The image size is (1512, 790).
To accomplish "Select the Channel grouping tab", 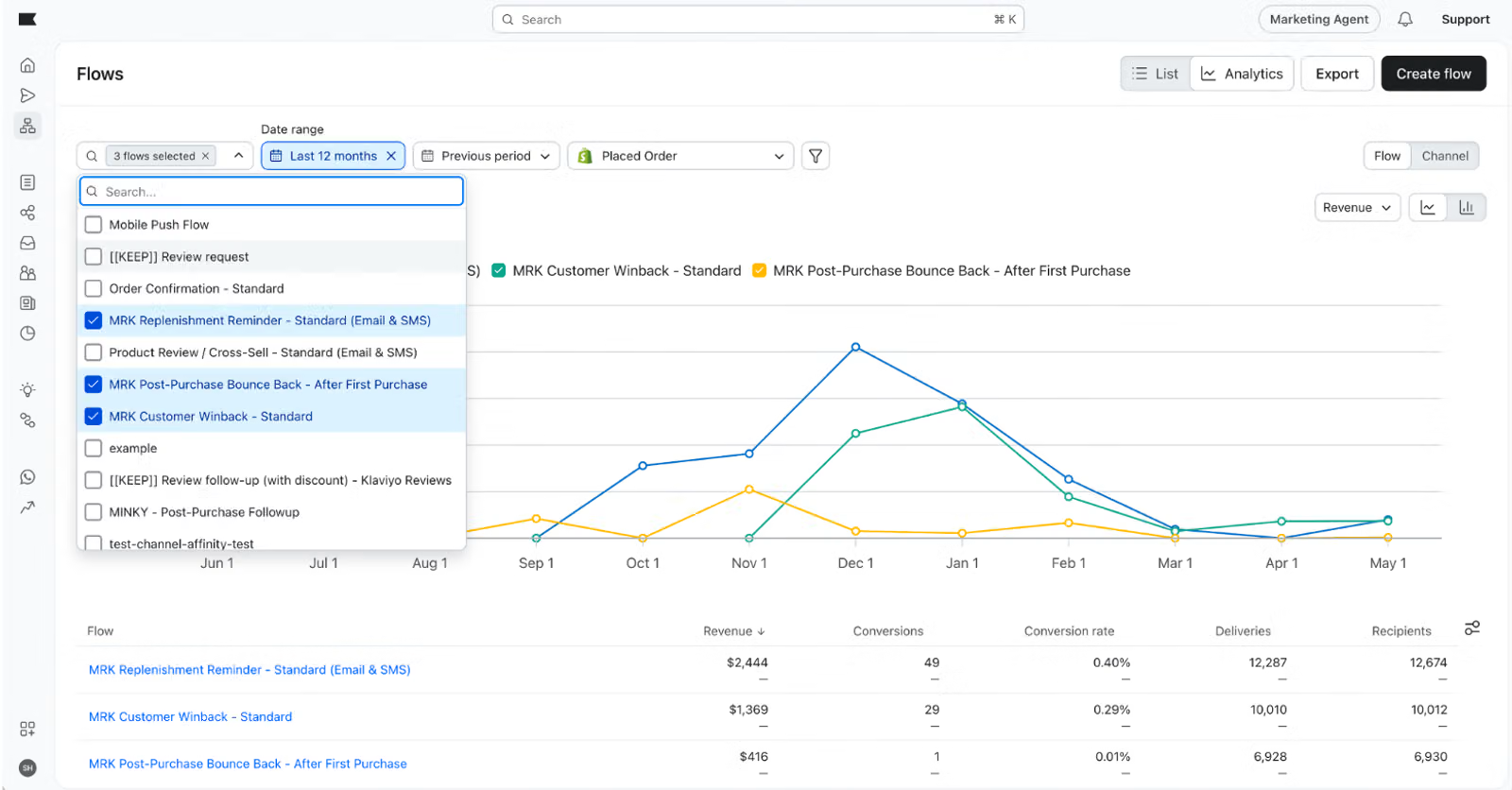I will click(1445, 156).
